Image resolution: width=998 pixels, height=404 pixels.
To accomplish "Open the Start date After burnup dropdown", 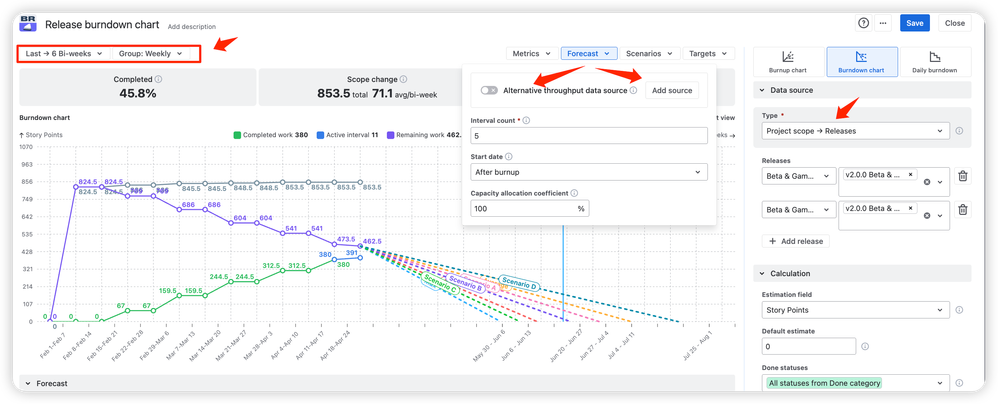I will [589, 172].
